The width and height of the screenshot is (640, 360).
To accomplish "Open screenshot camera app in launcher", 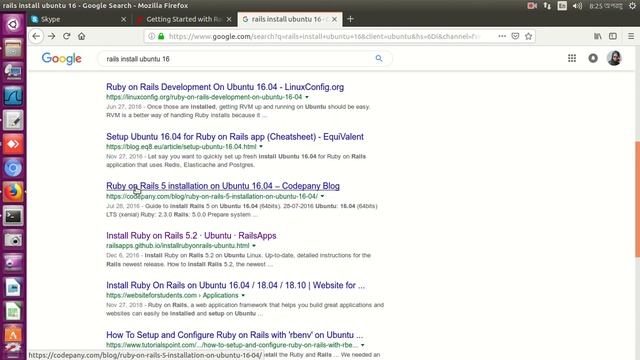I will pos(13,240).
